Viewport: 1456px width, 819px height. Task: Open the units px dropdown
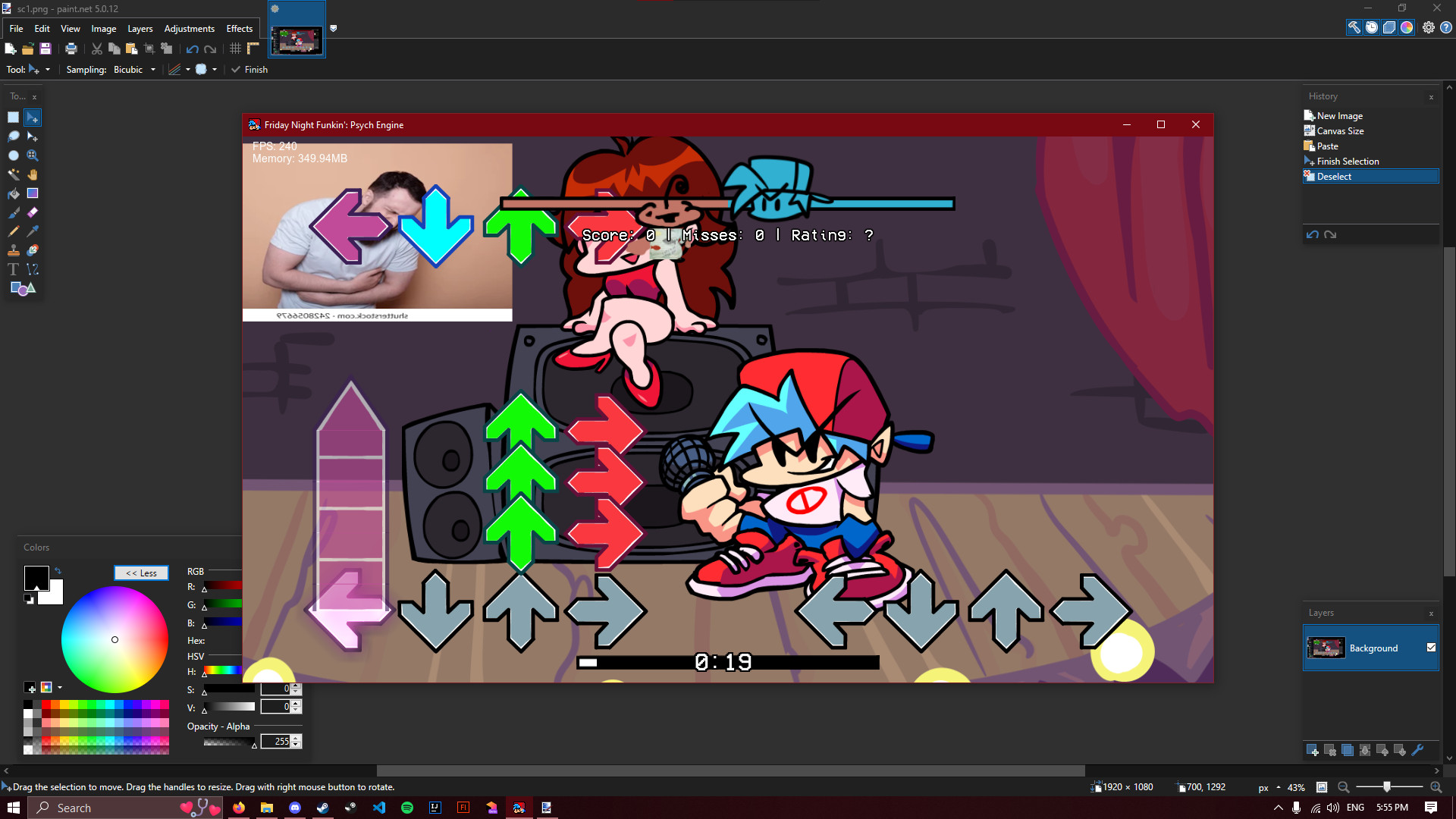(x=1269, y=788)
